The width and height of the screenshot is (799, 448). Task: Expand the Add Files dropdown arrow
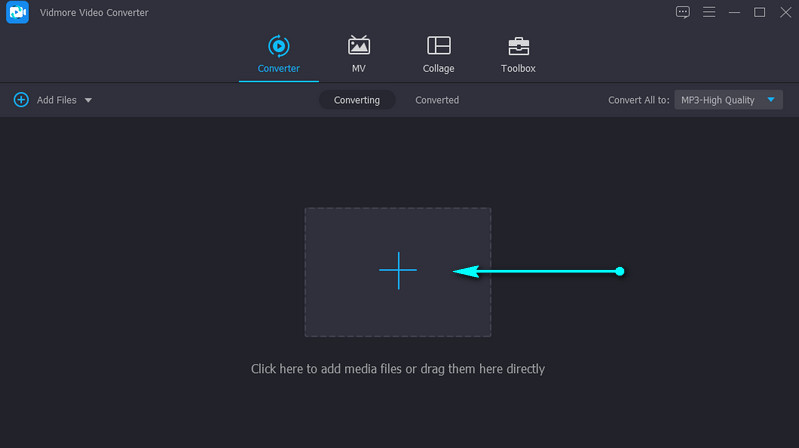pos(88,100)
